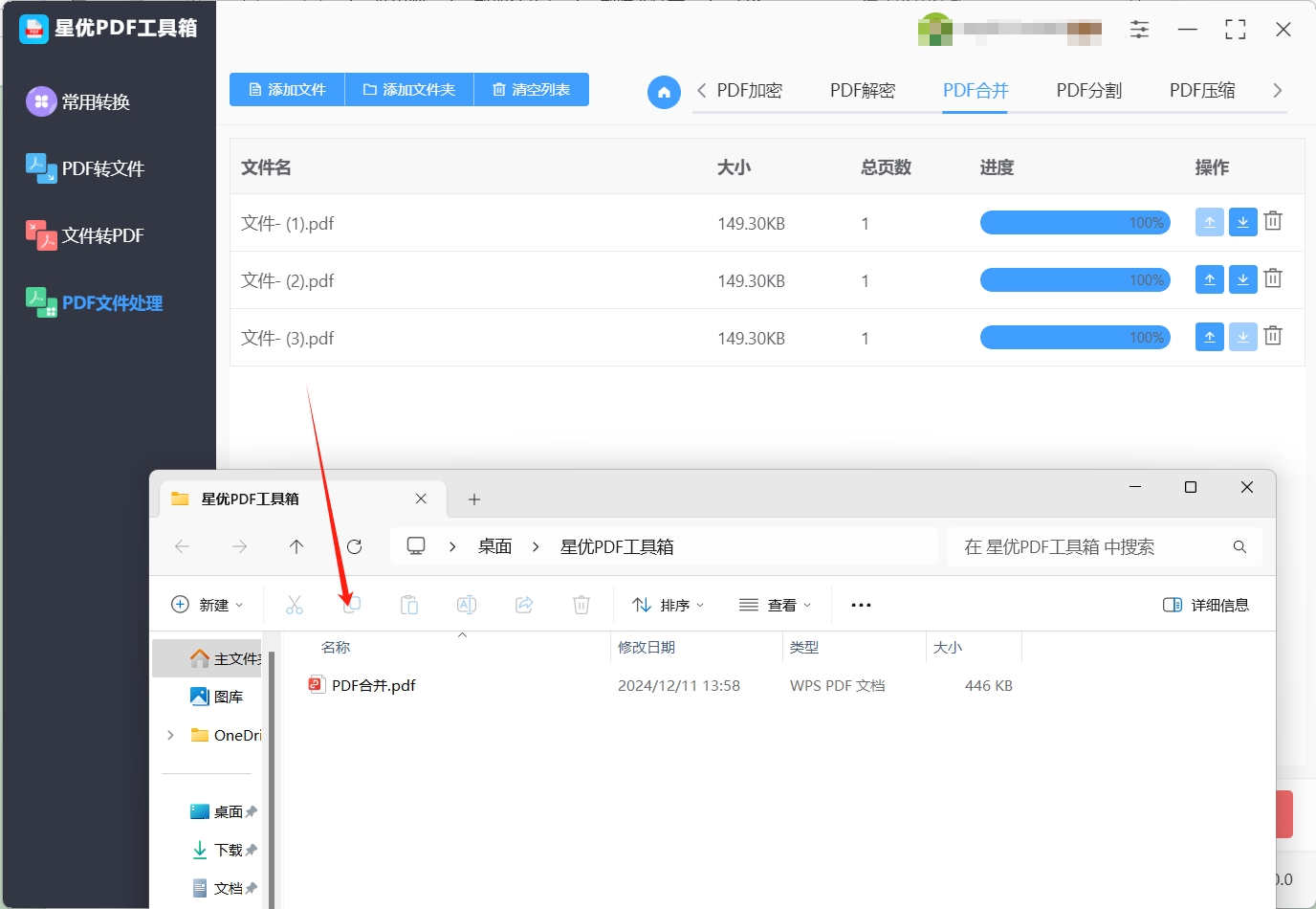Go back in Explorer navigation
Viewport: 1316px width, 909px height.
[x=182, y=546]
